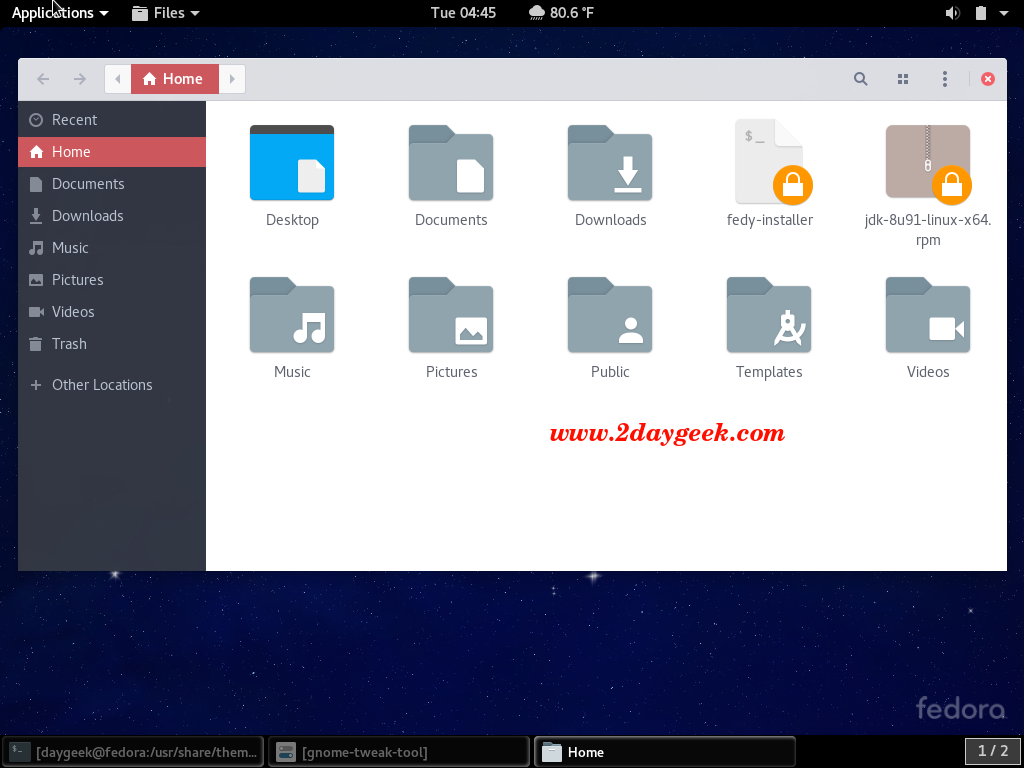Open the Music folder in file grid
The height and width of the screenshot is (768, 1024).
[x=292, y=315]
